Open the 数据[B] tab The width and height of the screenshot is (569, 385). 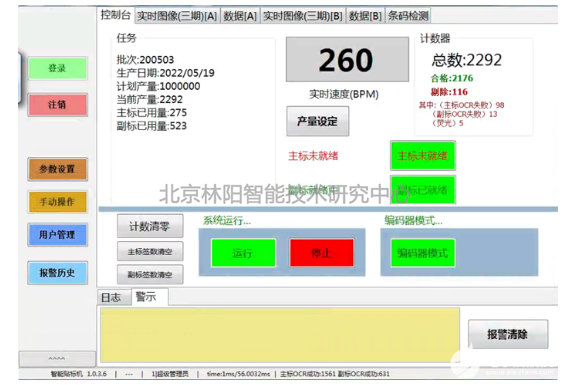pyautogui.click(x=365, y=16)
